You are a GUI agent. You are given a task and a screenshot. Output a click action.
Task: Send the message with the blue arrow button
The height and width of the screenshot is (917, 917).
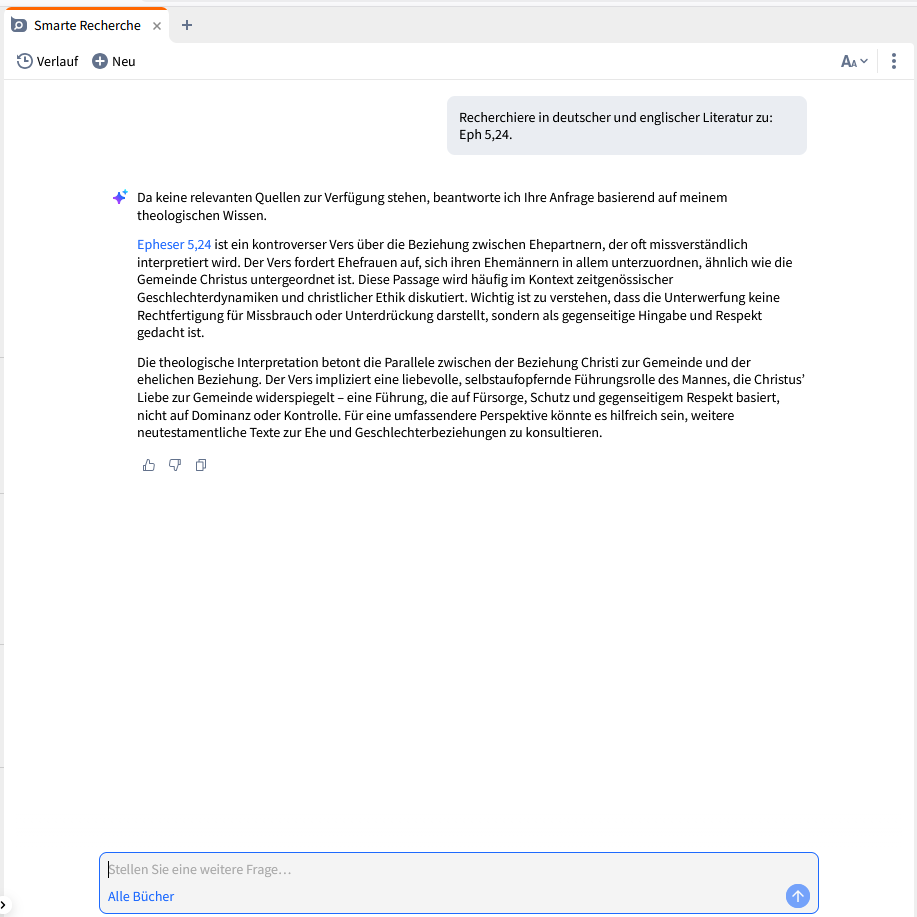797,896
